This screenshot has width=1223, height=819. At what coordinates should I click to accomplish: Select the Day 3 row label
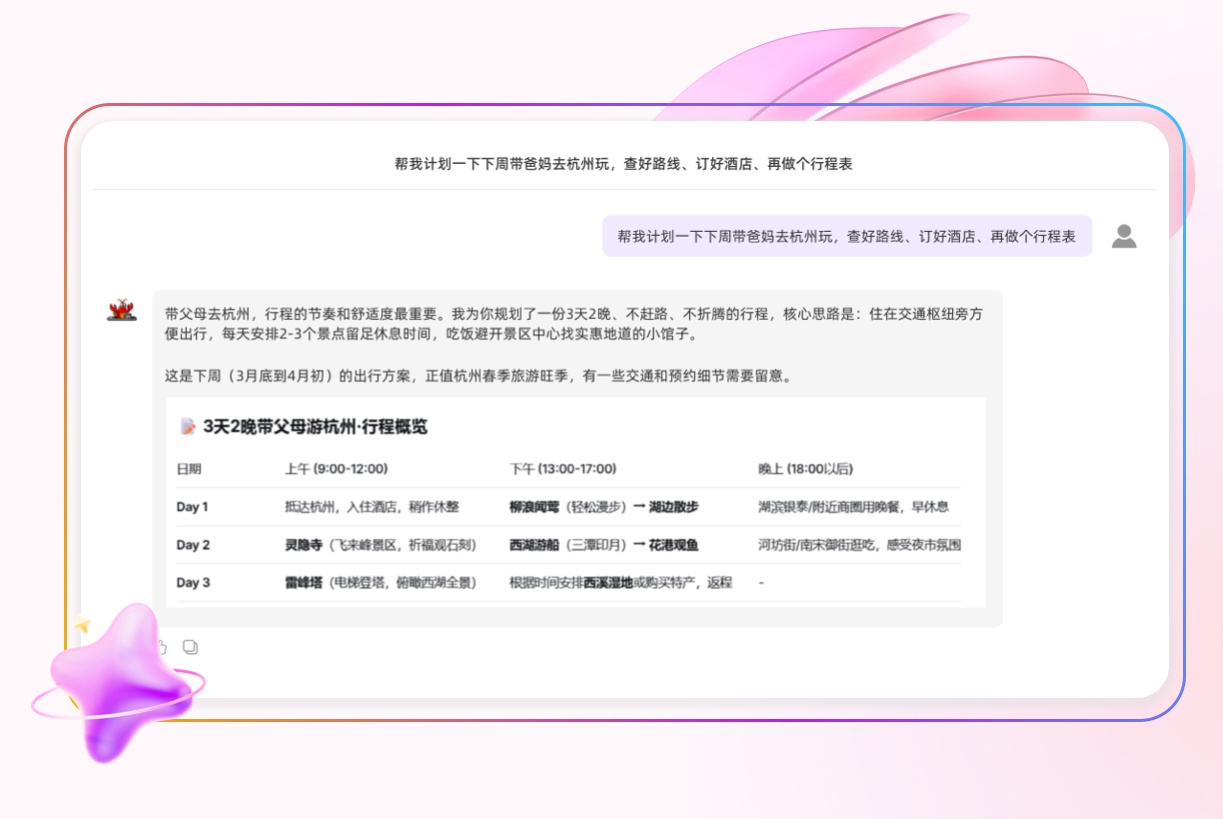[193, 582]
